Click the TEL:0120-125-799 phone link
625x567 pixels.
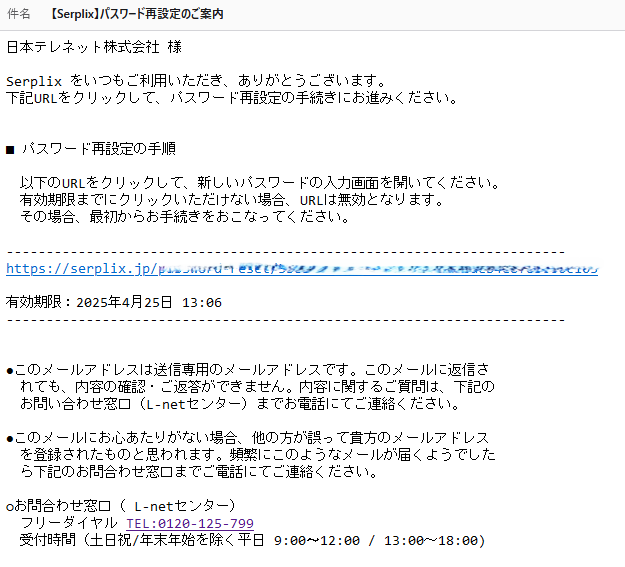190,523
